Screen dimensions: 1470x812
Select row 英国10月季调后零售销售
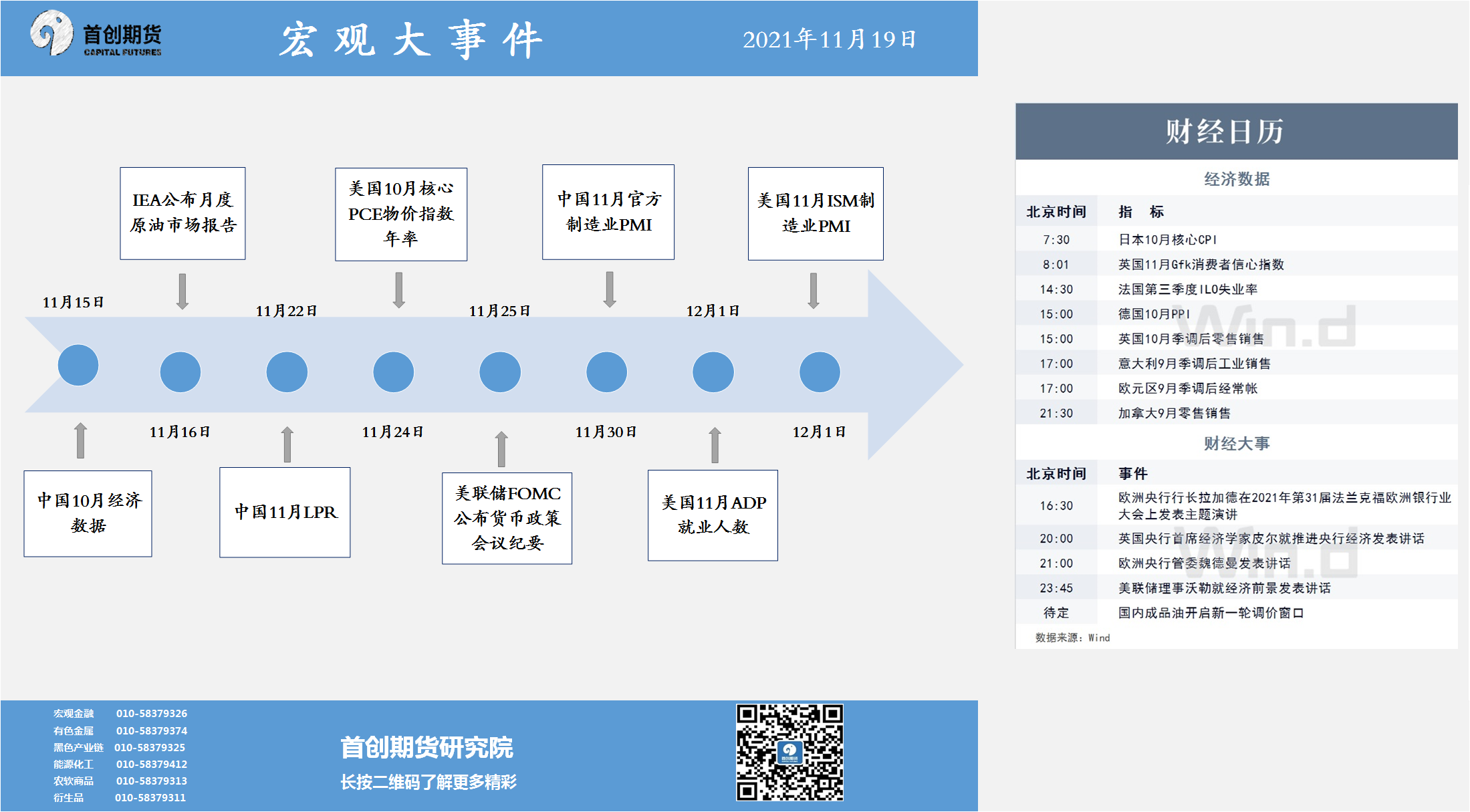pos(1237,338)
